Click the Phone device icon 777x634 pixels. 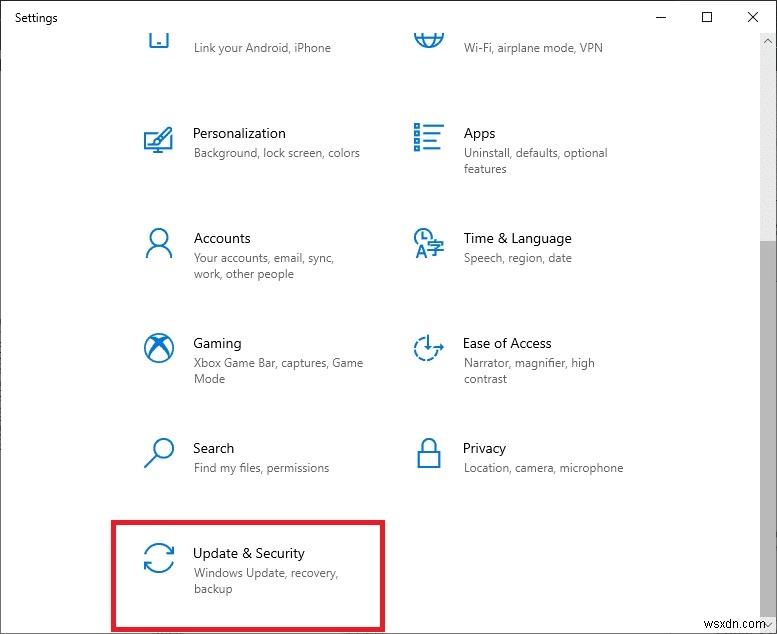tap(159, 40)
